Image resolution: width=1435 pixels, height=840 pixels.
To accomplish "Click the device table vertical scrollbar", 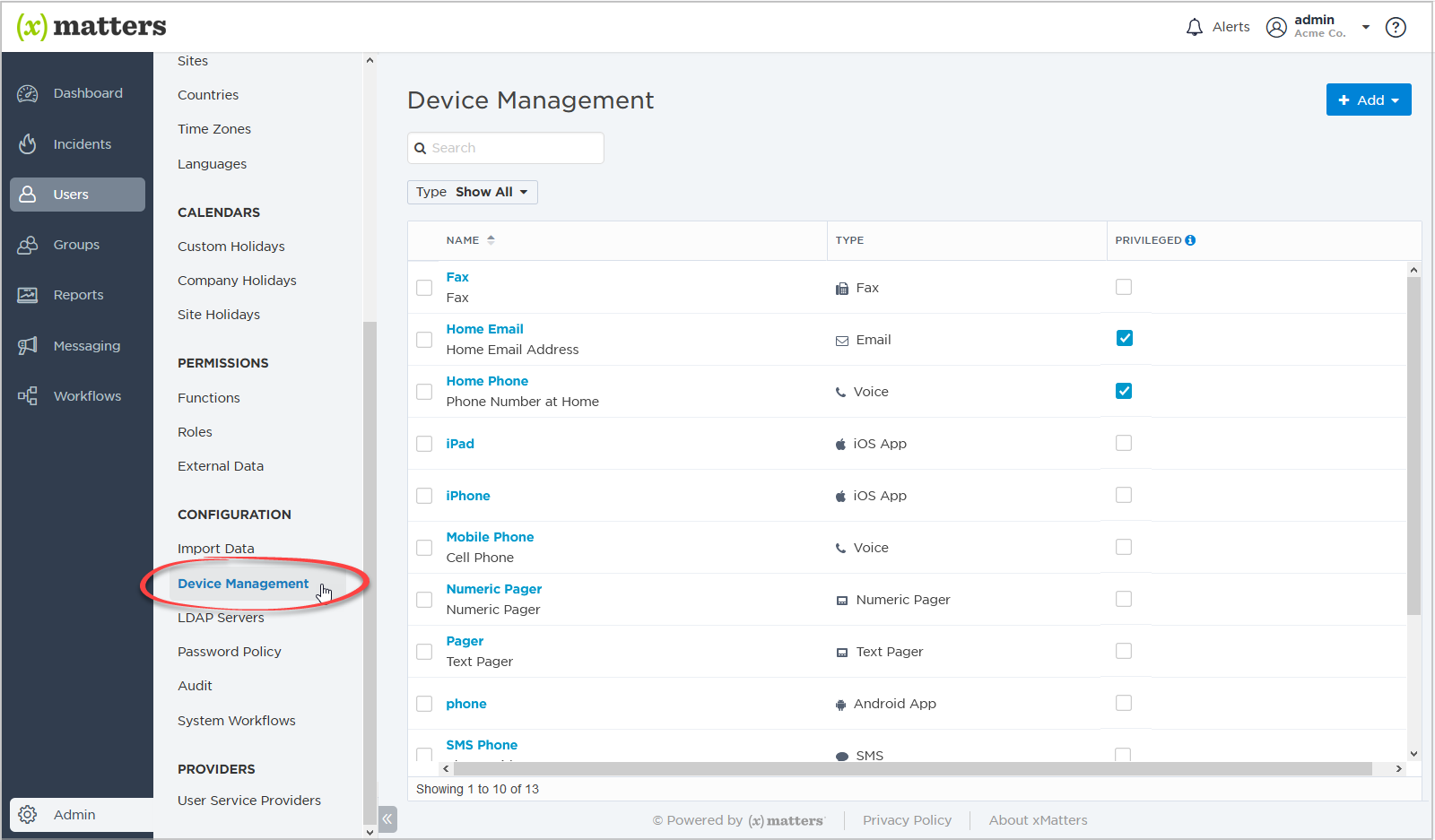I will (1413, 446).
